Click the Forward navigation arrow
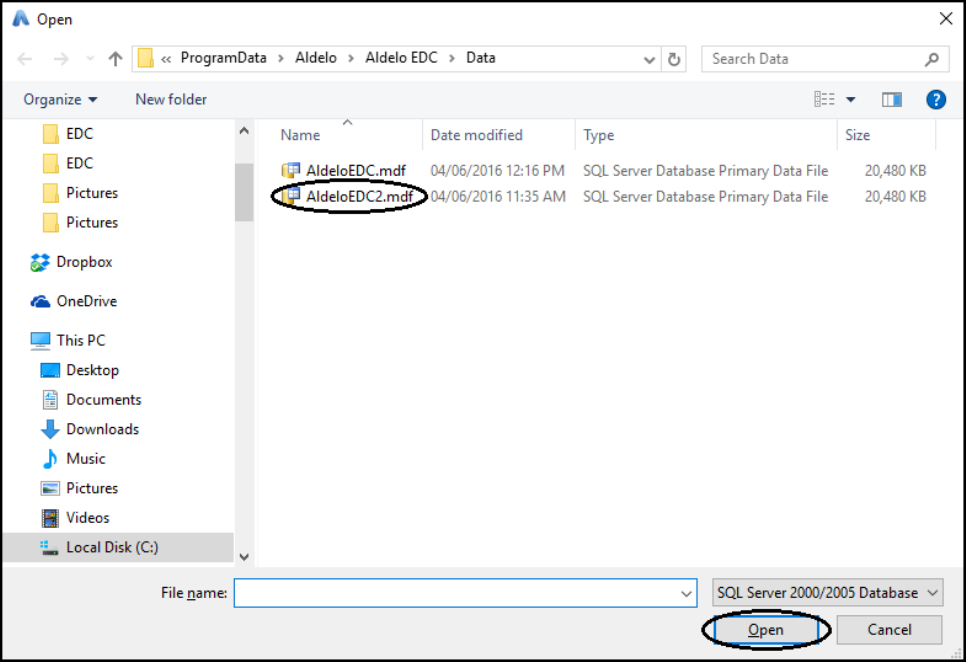The width and height of the screenshot is (966, 662). tap(61, 59)
